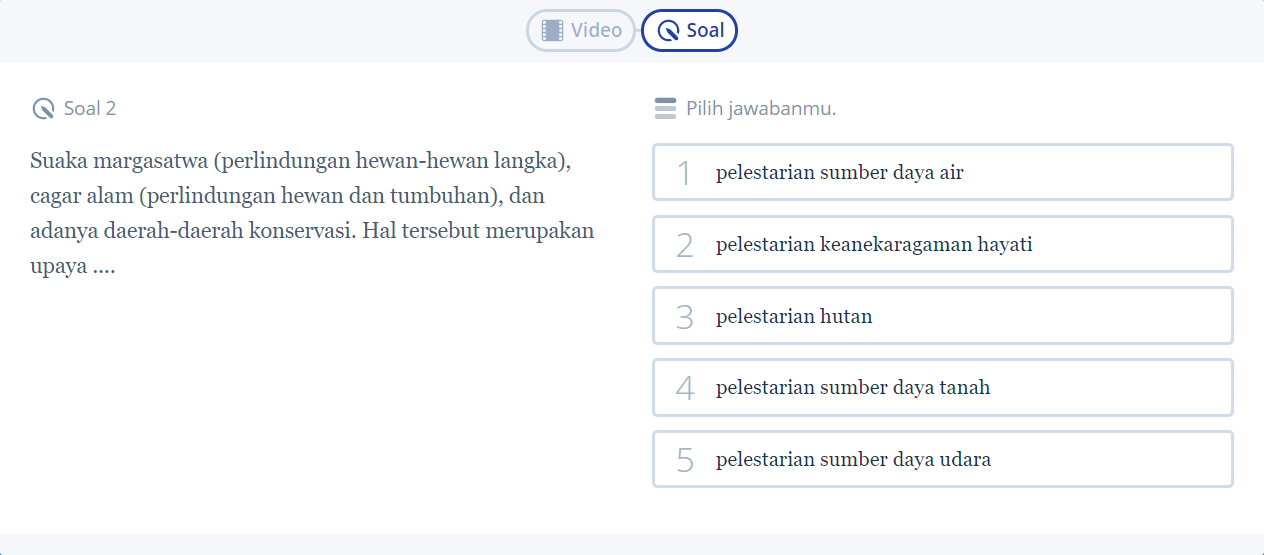This screenshot has width=1264, height=555.
Task: Click number 1 on first answer
Action: click(684, 173)
